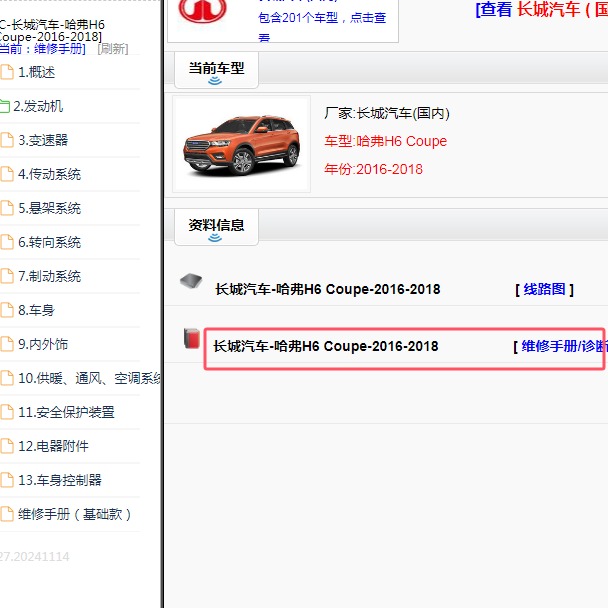Click the red book icon for 维修手册 row
Viewport: 608px width, 608px height.
pyautogui.click(x=192, y=338)
